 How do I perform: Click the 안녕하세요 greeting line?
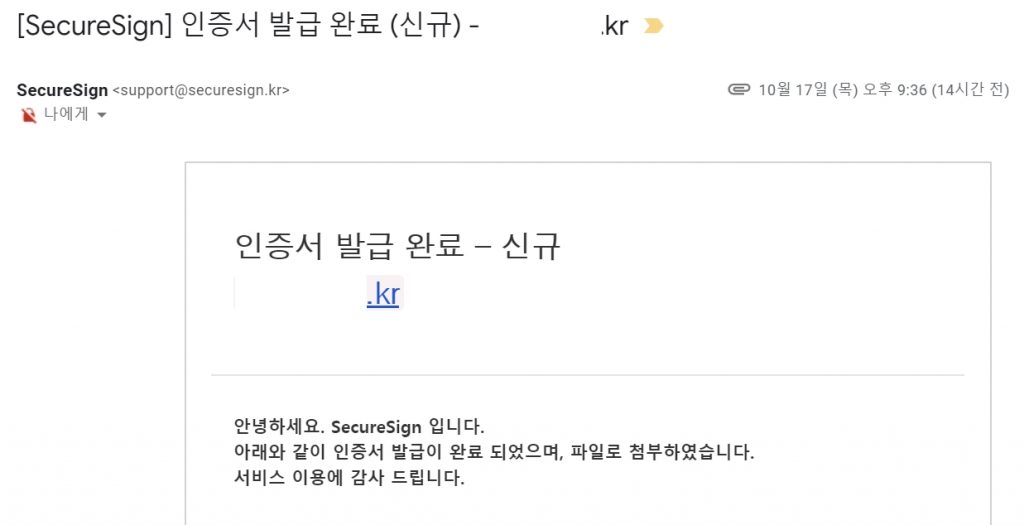click(x=359, y=428)
